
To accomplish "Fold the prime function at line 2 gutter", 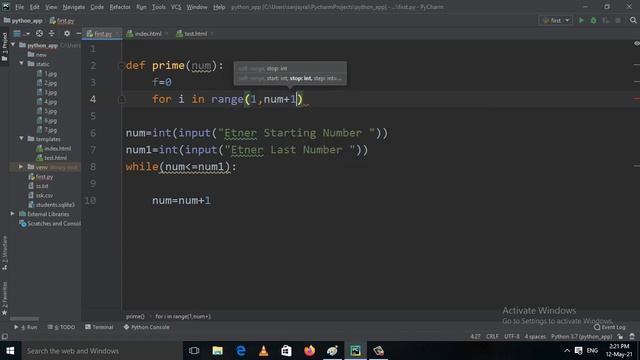I will click(121, 65).
